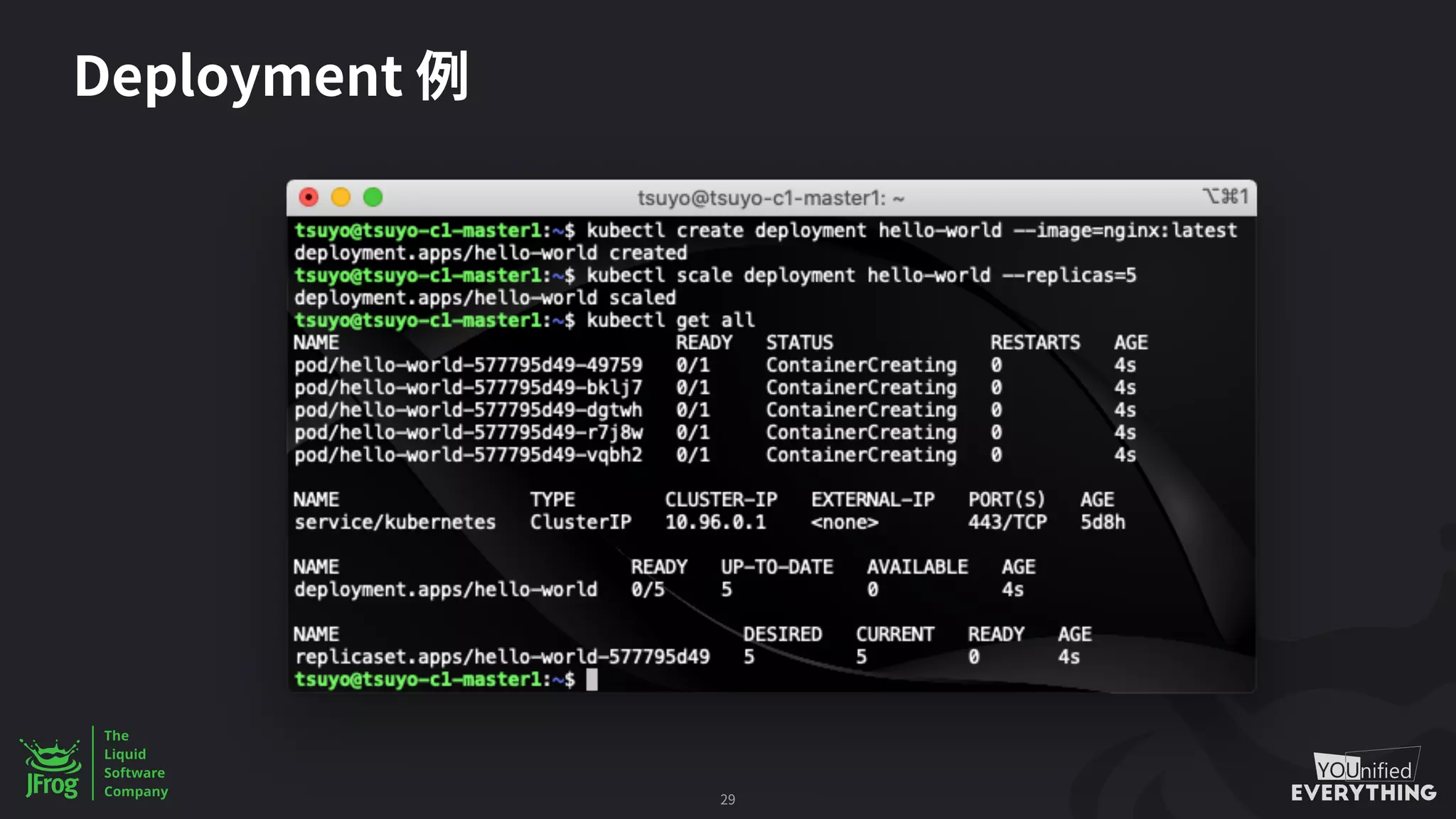Click deployment.apps/hello-world row name
Screen dimensions: 1456x819
(445, 590)
